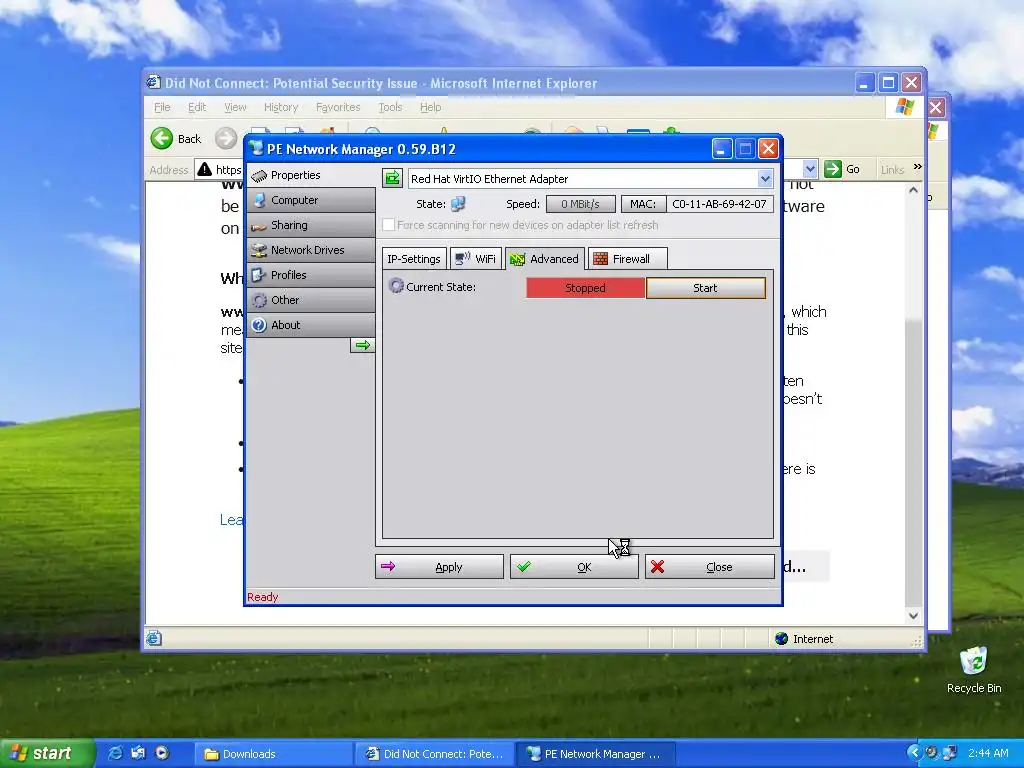Open the File menu in Internet Explorer
1024x768 pixels.
tap(162, 107)
